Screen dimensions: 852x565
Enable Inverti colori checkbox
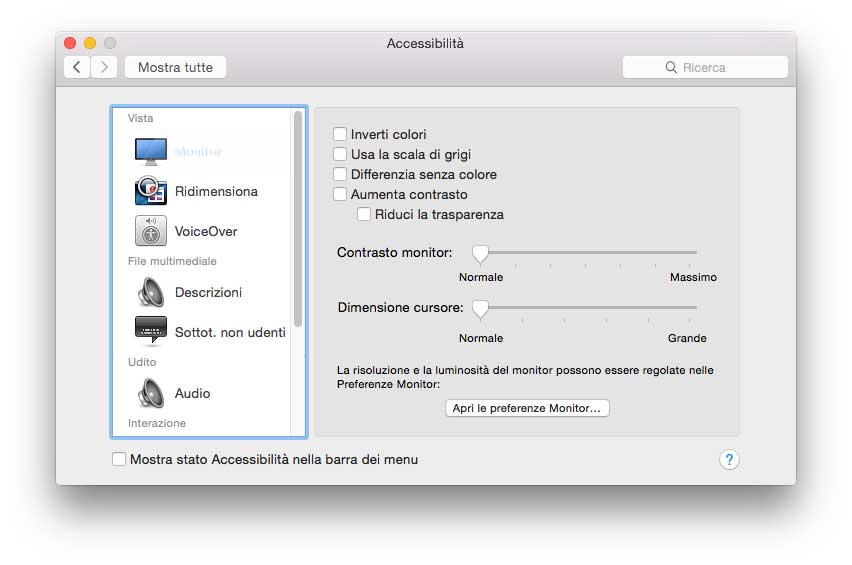[x=340, y=134]
